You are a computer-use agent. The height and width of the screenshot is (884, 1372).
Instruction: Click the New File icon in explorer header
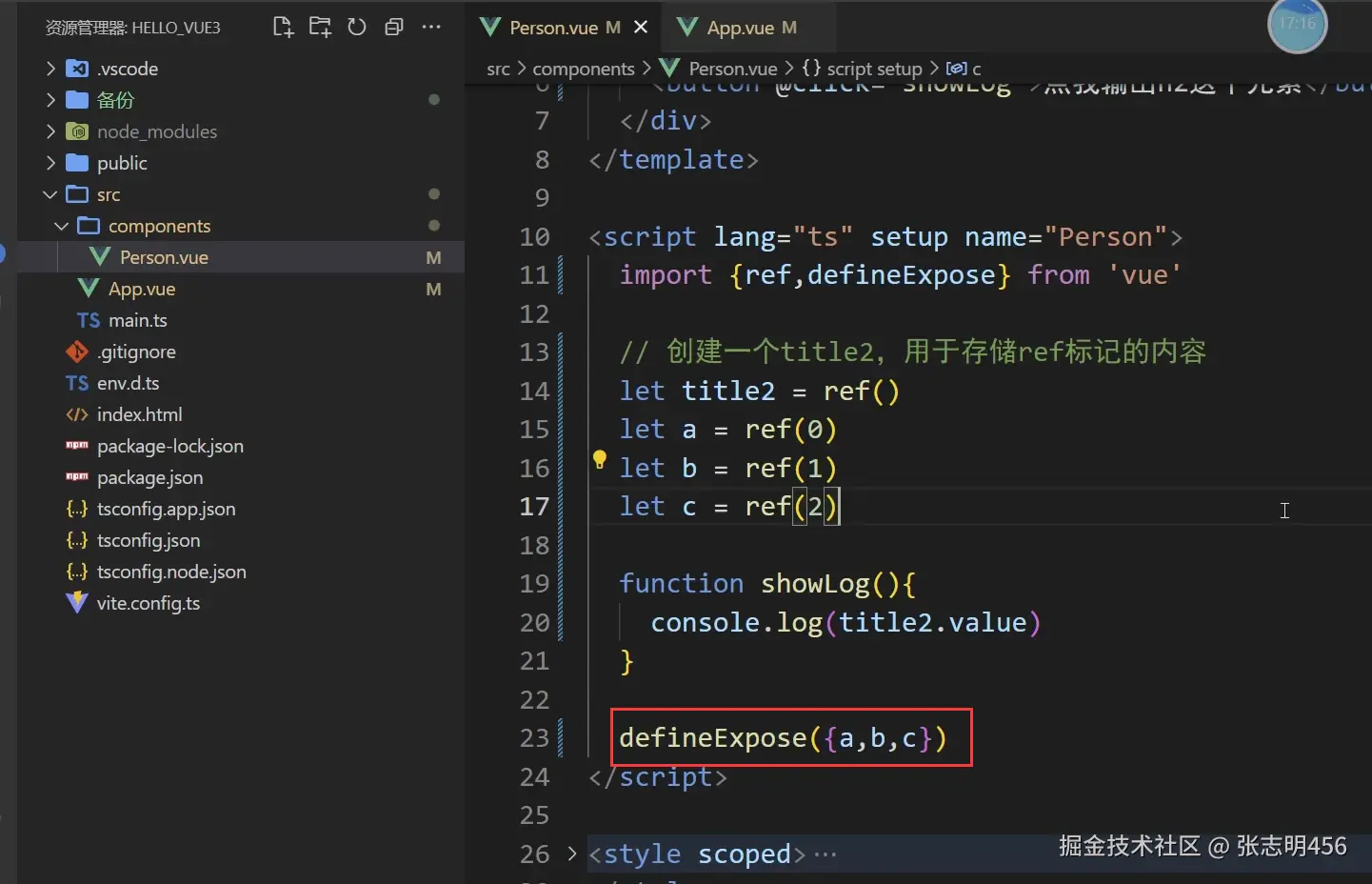click(283, 27)
